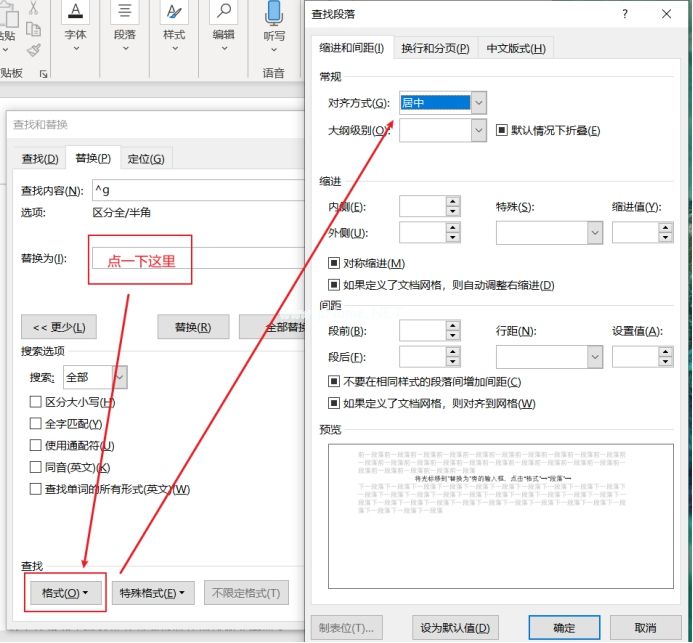The height and width of the screenshot is (643, 693).
Task: Switch to the 换行和分页 tab
Action: point(435,49)
